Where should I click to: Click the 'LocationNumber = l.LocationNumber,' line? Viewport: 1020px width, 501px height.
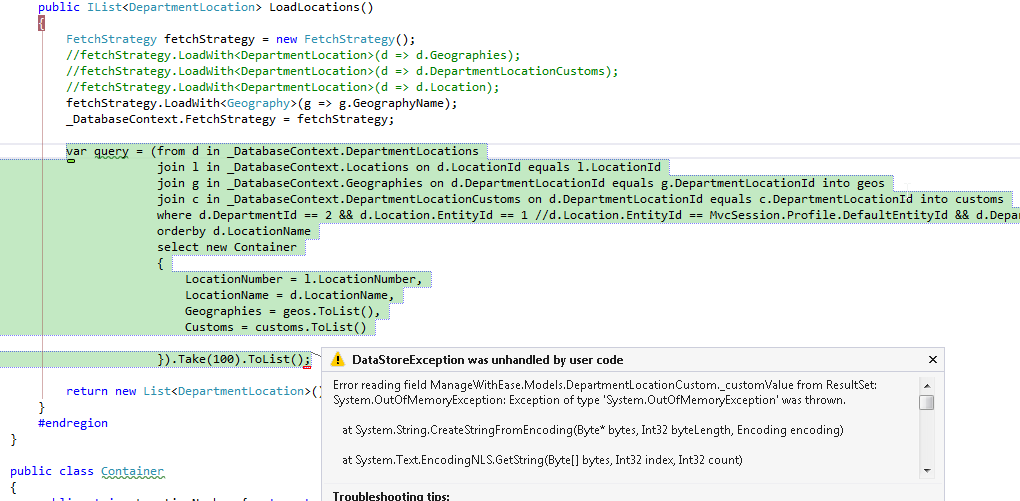[x=304, y=279]
